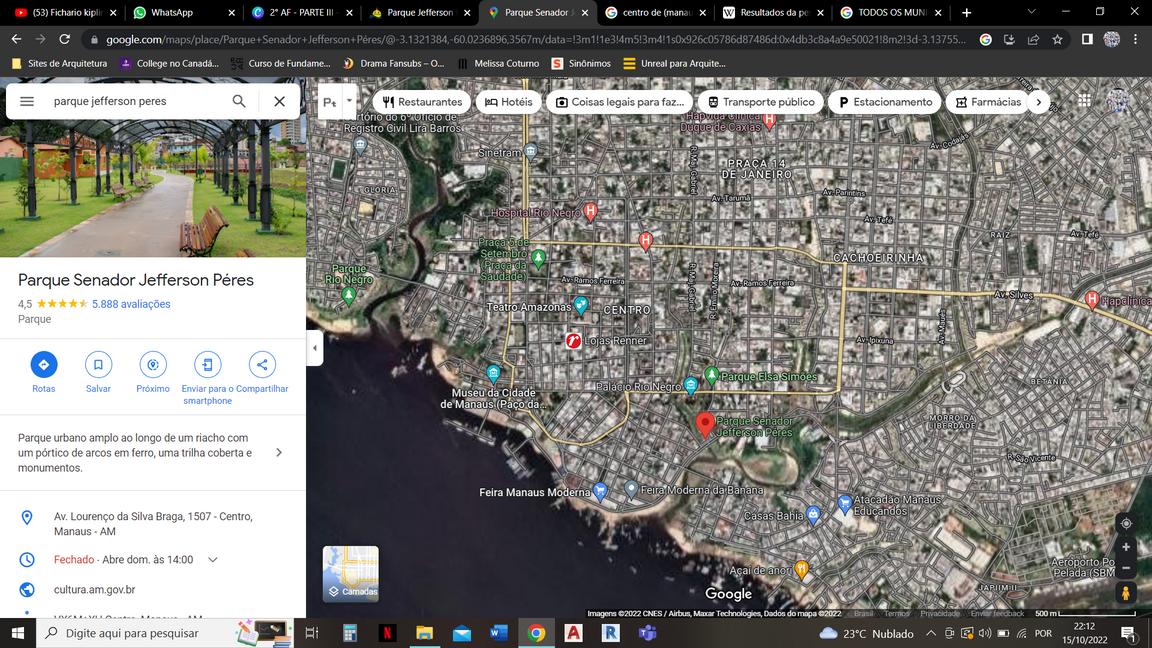Click the Compartilhar share icon

pos(262,364)
